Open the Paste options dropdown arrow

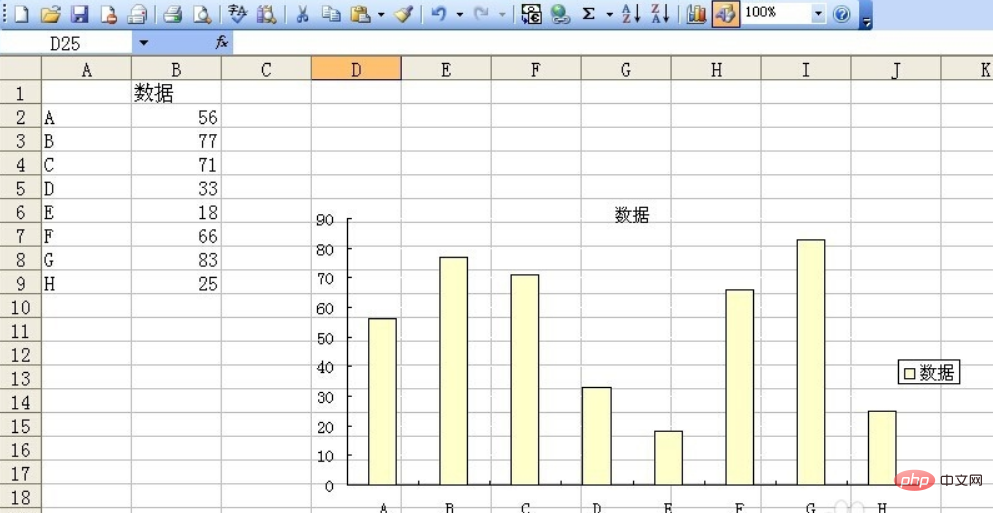point(381,14)
